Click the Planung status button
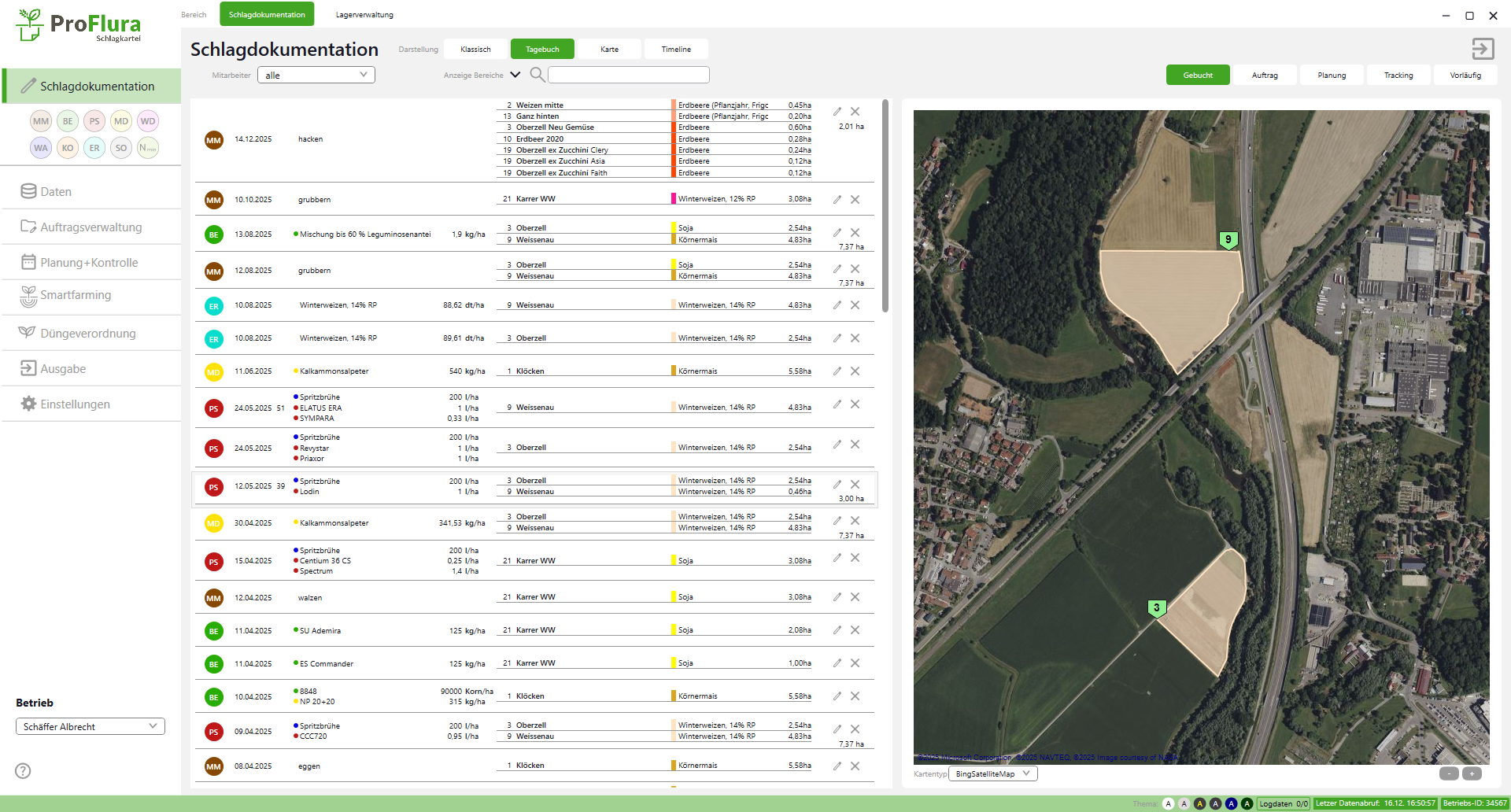 (1332, 76)
